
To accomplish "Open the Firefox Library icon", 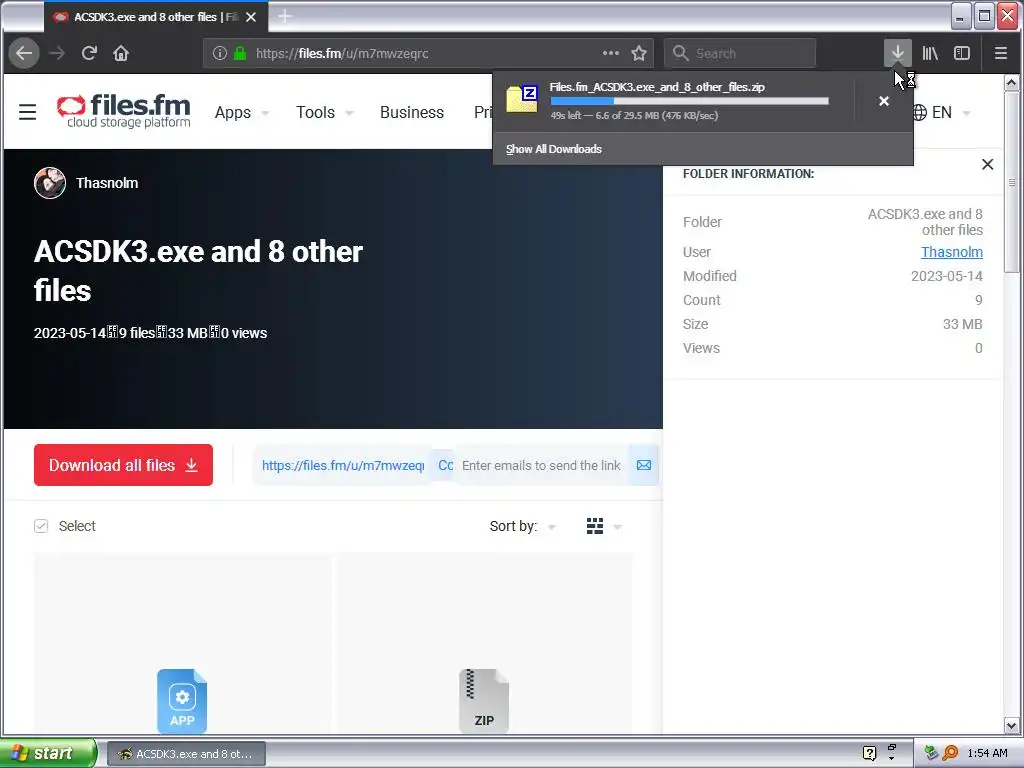I will [x=930, y=53].
